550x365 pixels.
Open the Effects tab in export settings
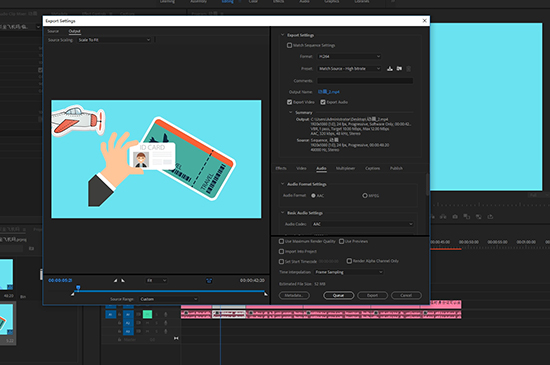281,168
